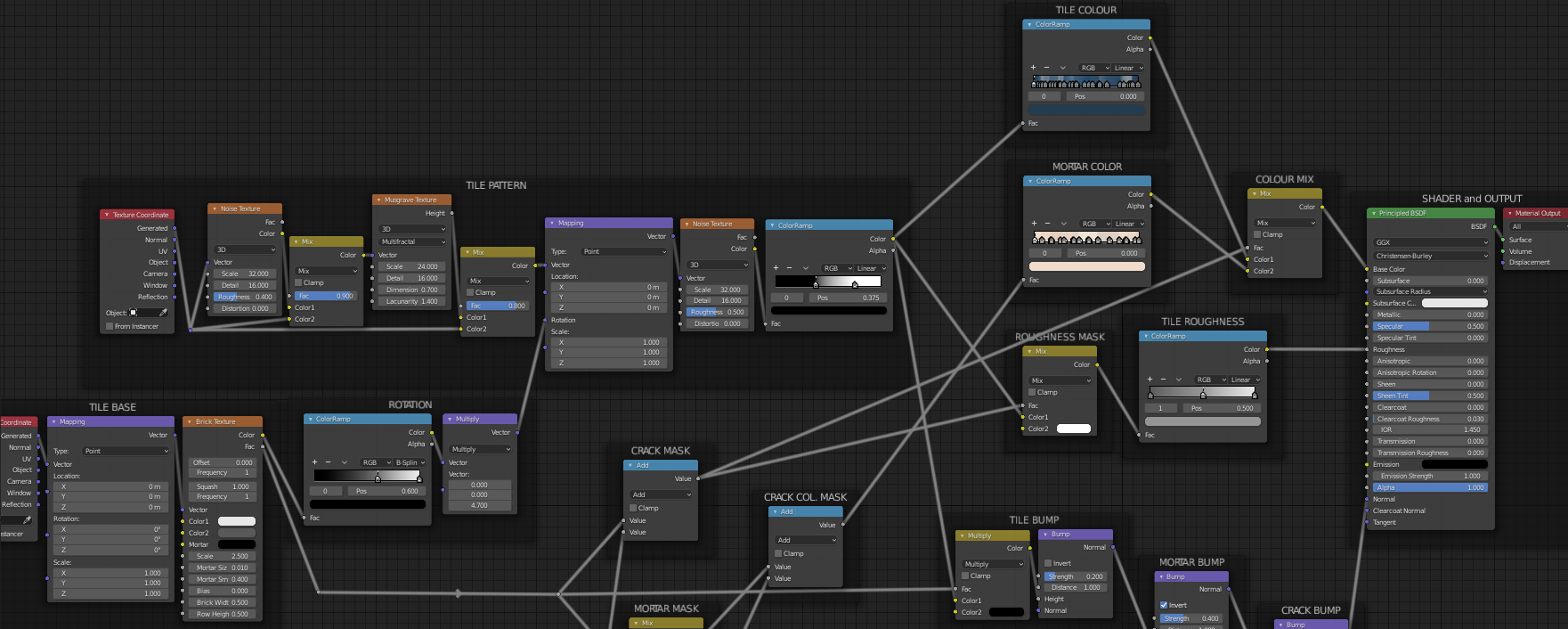This screenshot has height=629, width=1568.
Task: Click the Base Color input socket
Action: [1367, 269]
